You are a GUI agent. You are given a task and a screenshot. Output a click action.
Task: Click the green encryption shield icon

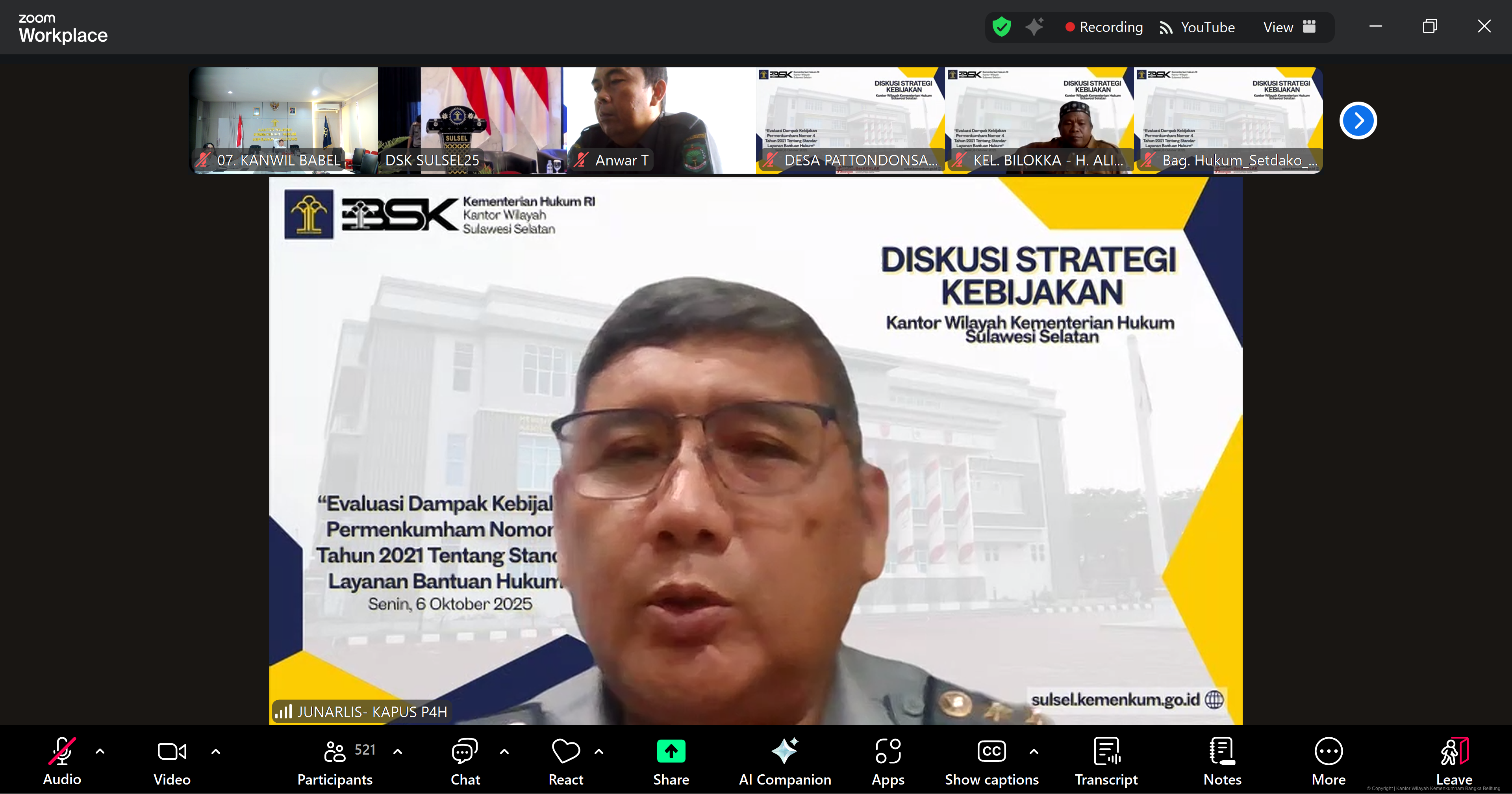coord(1001,27)
